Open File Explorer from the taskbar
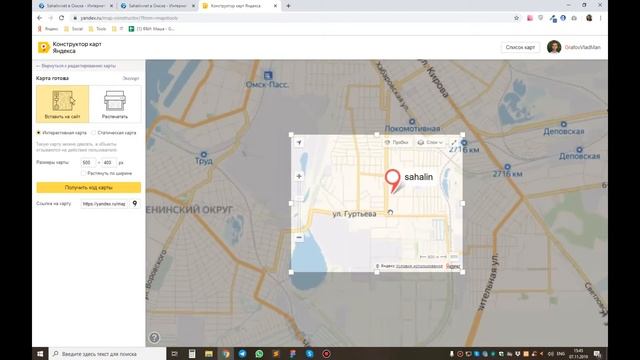 click(x=209, y=354)
